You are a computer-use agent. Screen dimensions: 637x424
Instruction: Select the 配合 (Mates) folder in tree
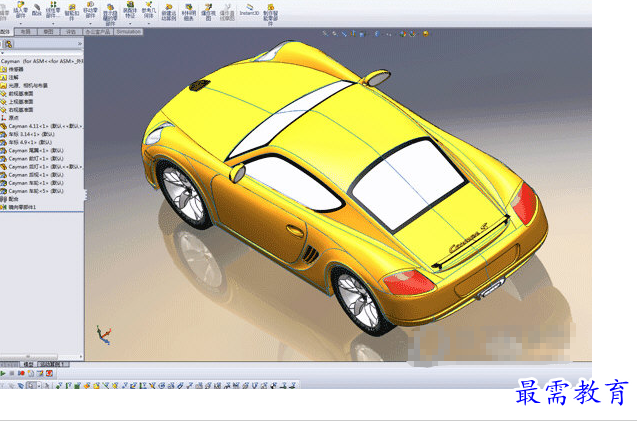(x=10, y=199)
